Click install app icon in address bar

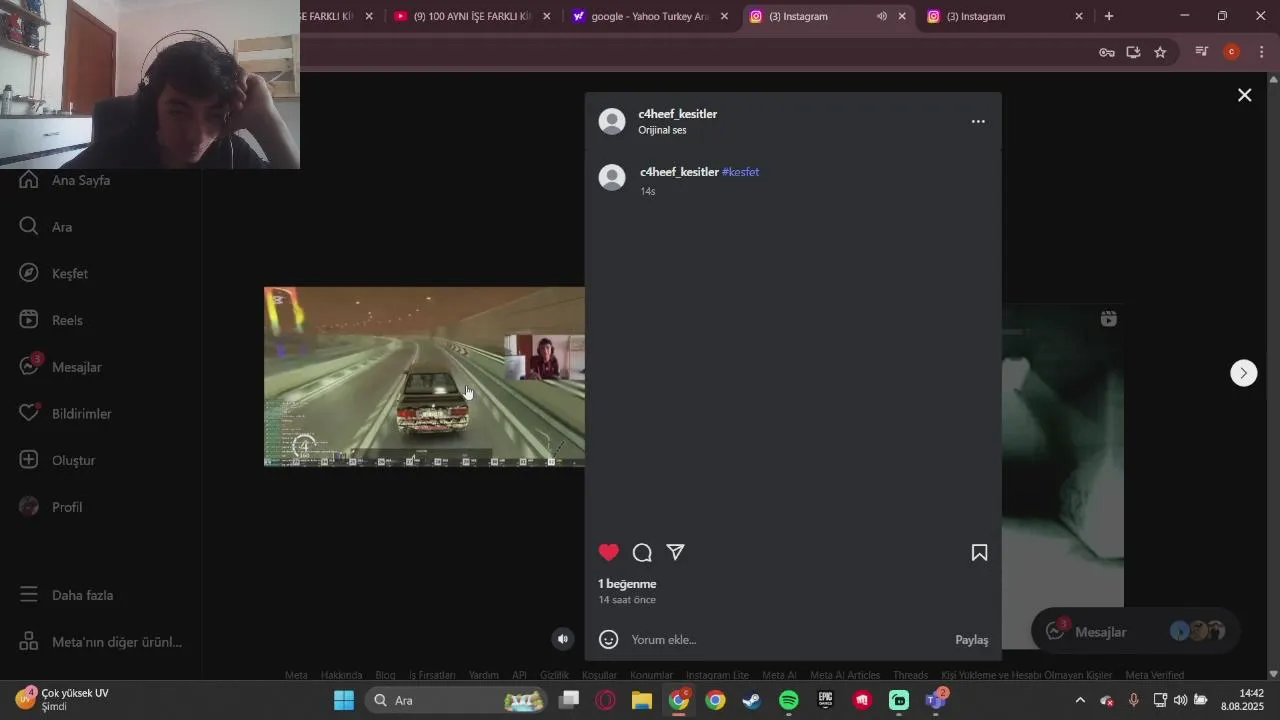coord(1133,52)
